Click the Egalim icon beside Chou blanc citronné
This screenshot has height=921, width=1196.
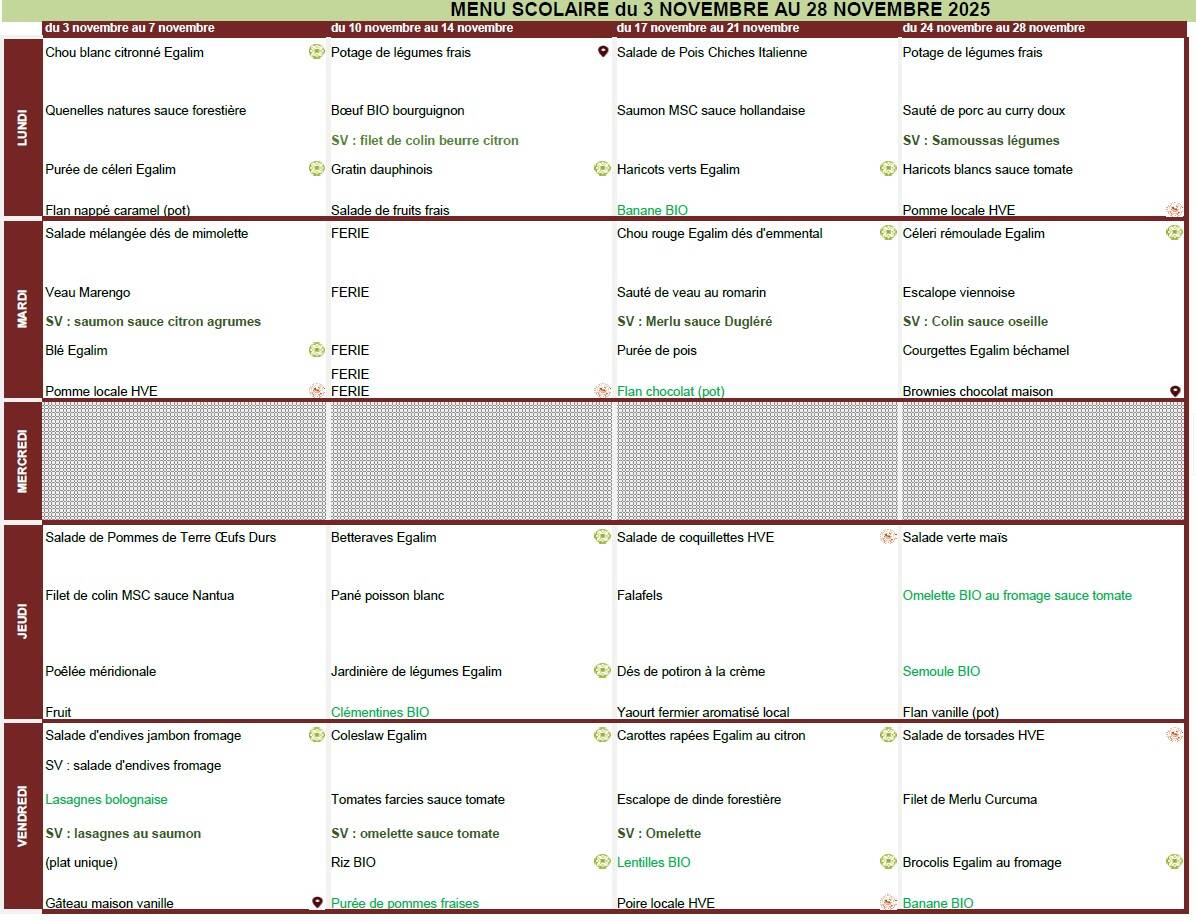(x=316, y=52)
